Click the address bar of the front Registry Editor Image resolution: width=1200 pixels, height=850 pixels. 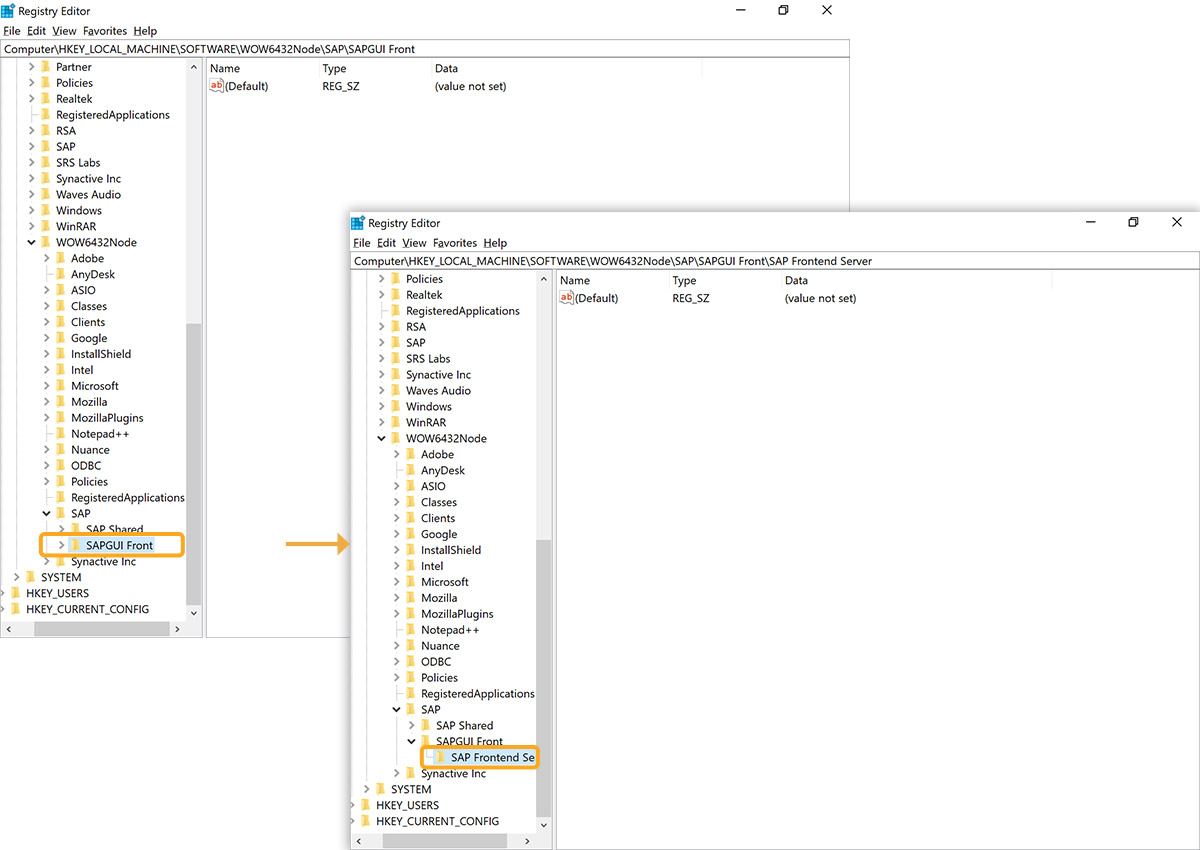coord(775,261)
